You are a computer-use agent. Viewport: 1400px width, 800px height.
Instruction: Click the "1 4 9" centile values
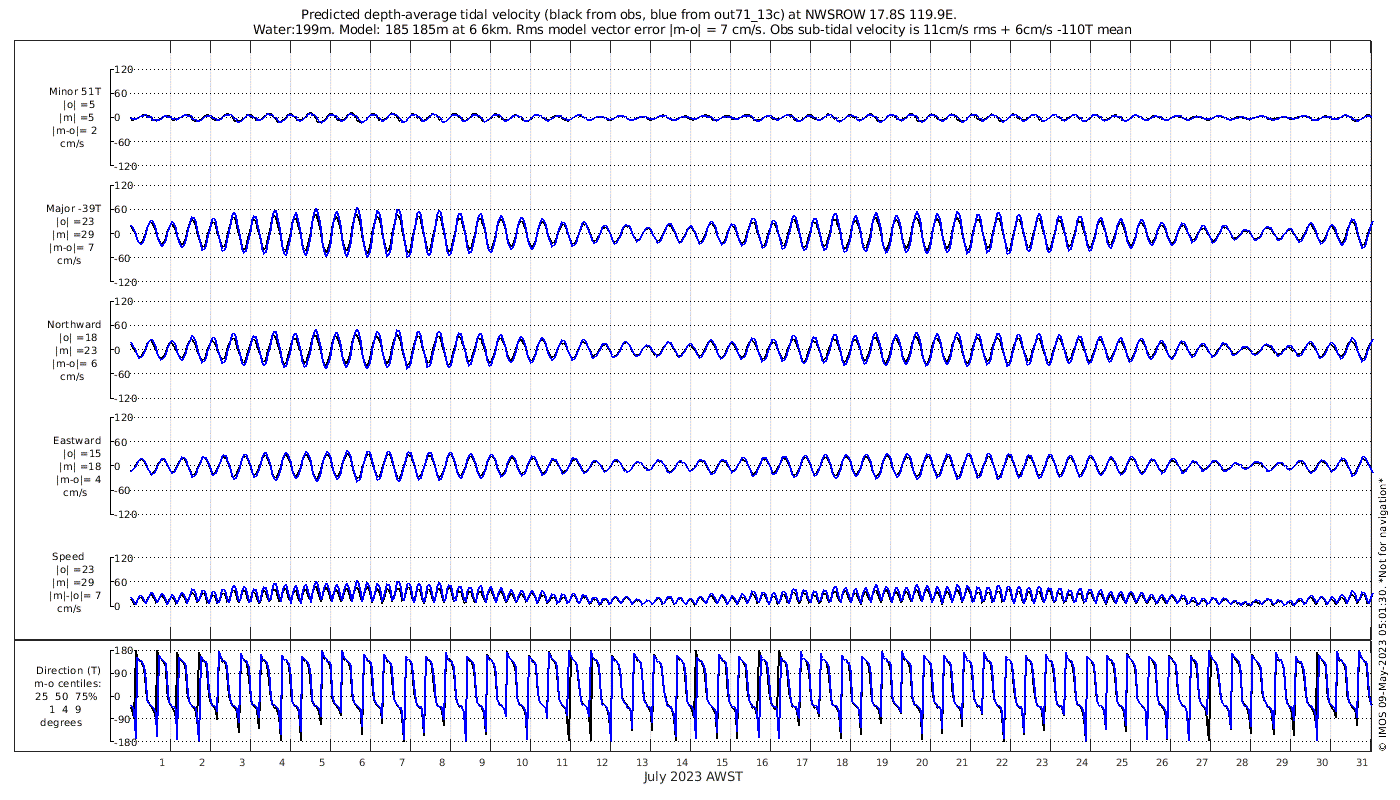point(65,710)
